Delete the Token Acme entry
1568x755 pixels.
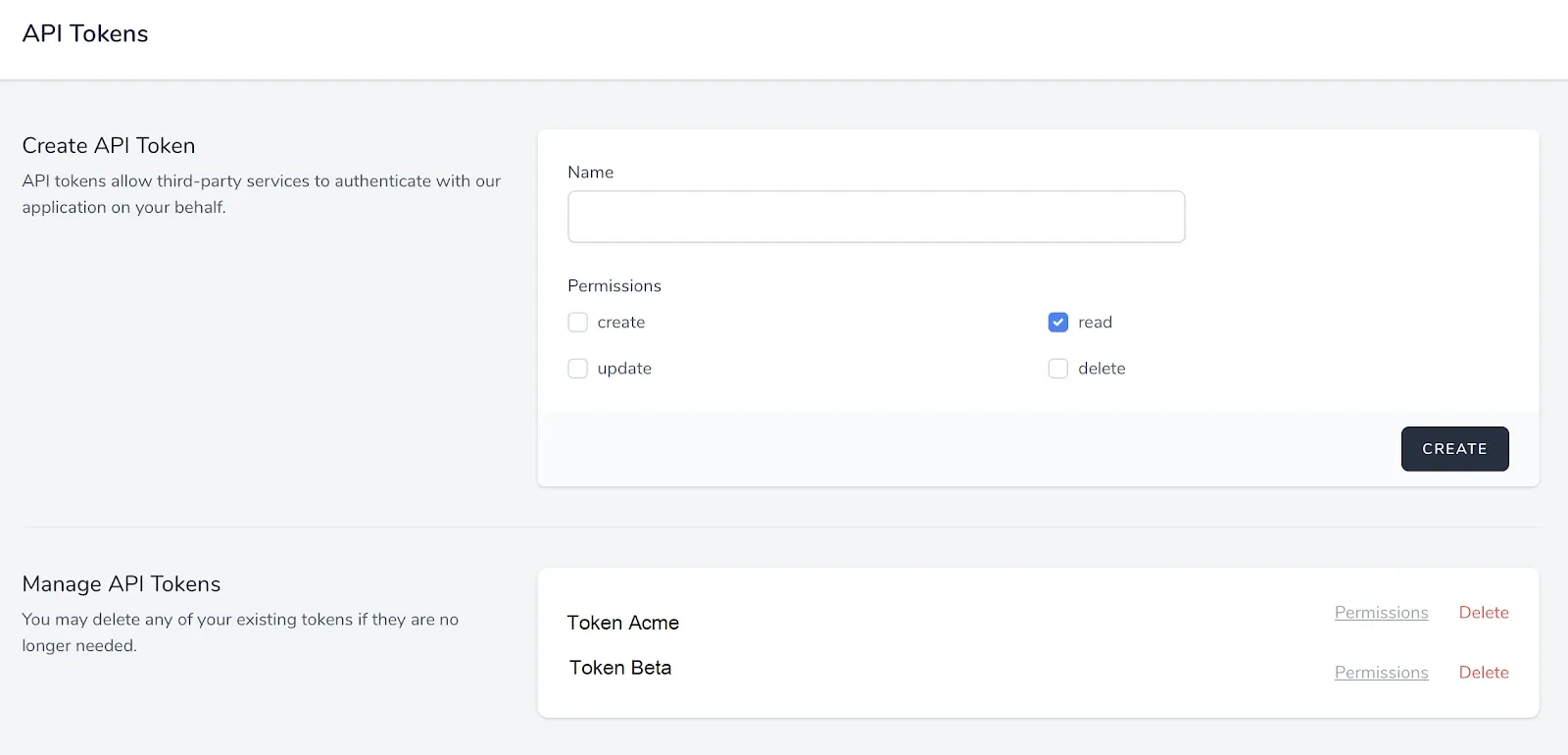(x=1483, y=613)
